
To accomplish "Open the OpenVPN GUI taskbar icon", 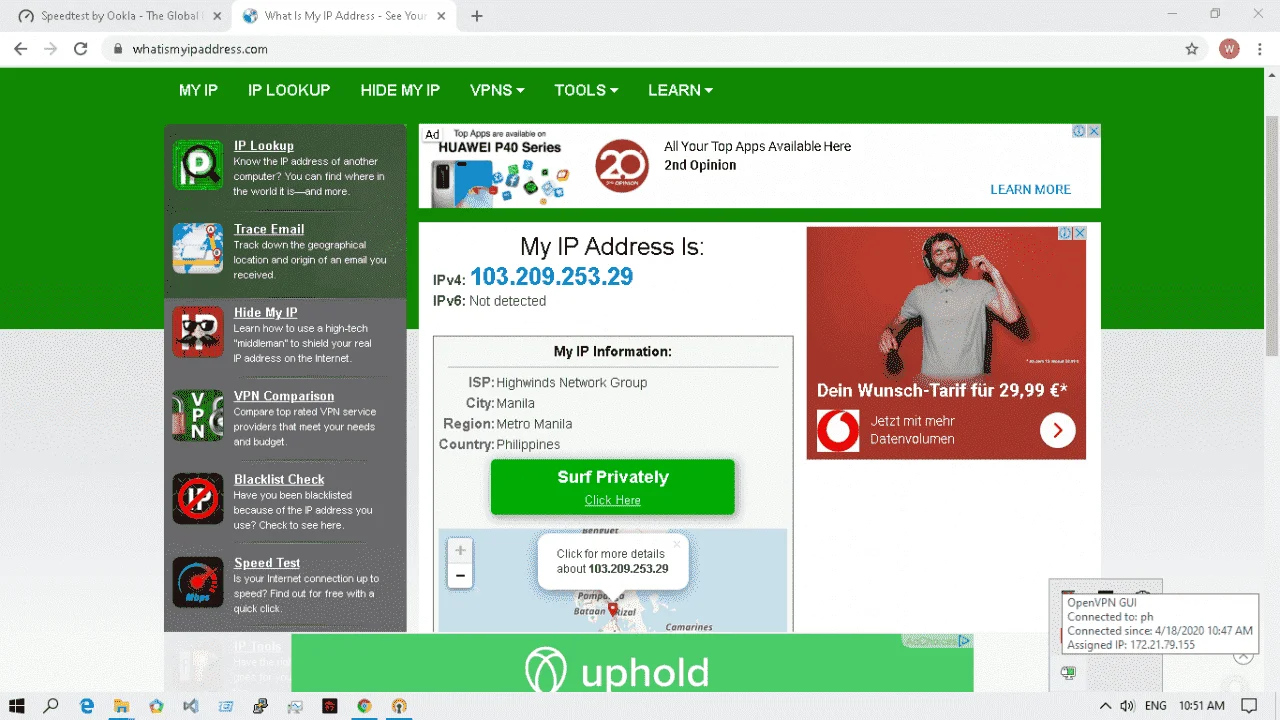I will [x=399, y=706].
